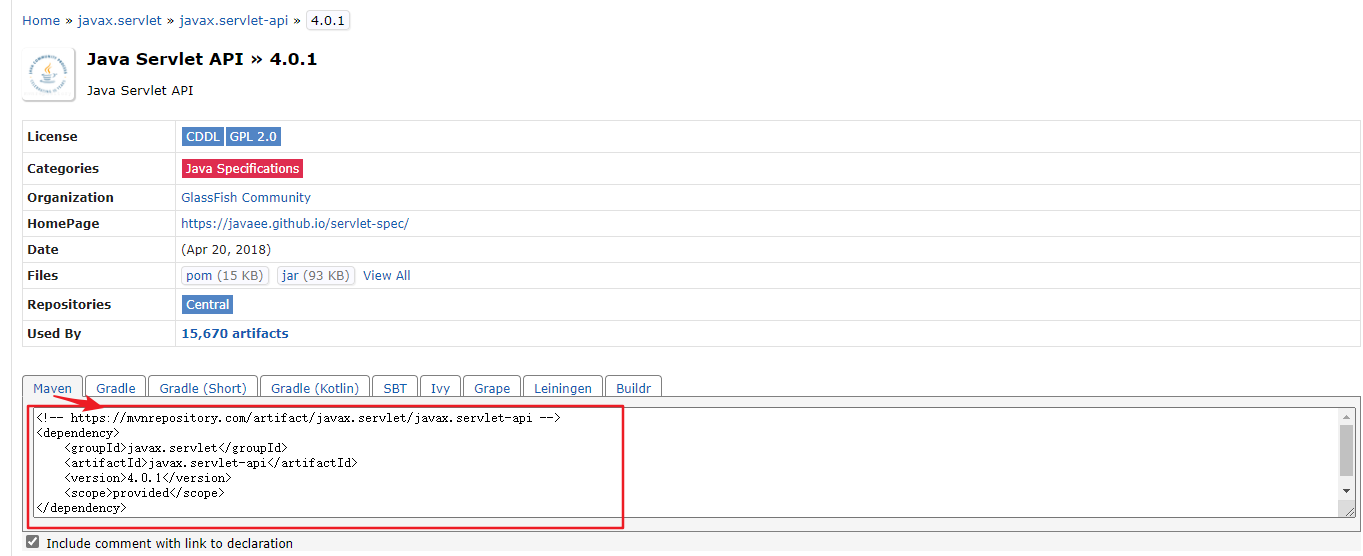
Task: Click the snippet textarea resize handle
Action: click(1347, 509)
